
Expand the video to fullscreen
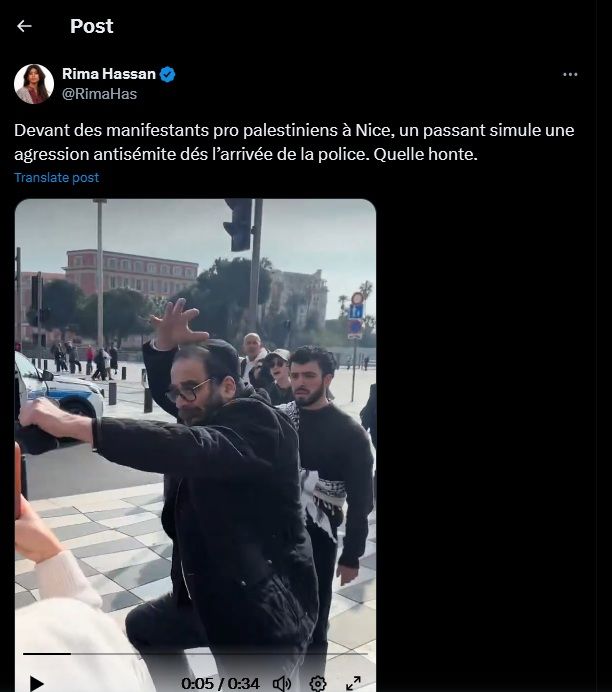(353, 684)
